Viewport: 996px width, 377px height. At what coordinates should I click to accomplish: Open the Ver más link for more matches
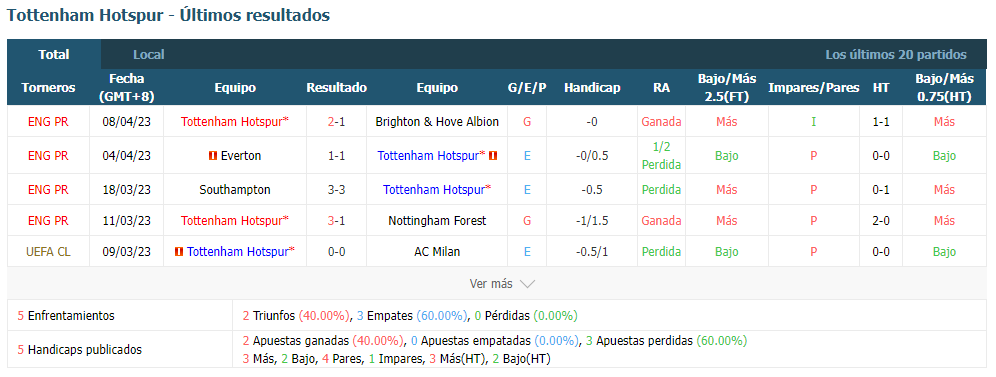(490, 284)
